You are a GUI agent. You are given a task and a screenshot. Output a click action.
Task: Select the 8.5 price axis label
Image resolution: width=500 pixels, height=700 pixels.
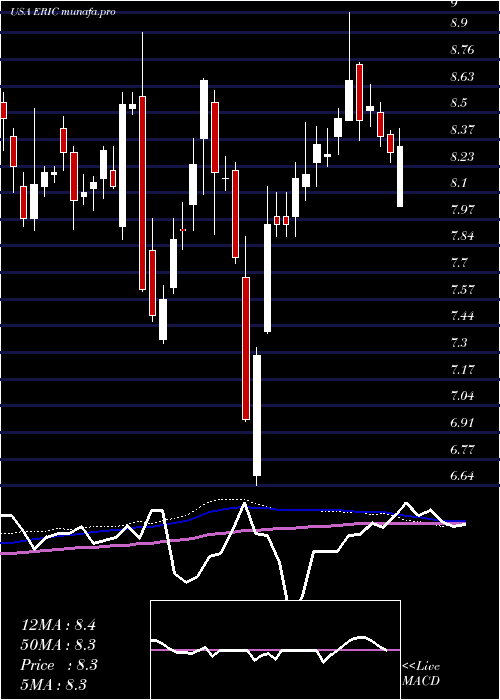(458, 103)
